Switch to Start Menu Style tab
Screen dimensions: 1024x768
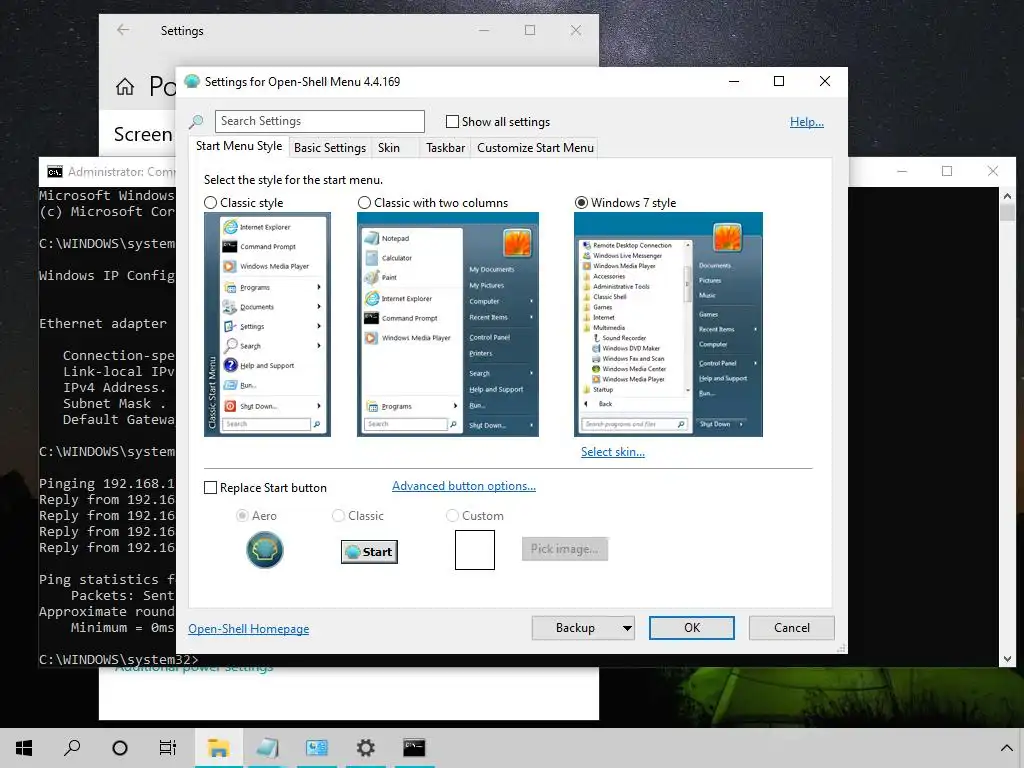tap(239, 146)
